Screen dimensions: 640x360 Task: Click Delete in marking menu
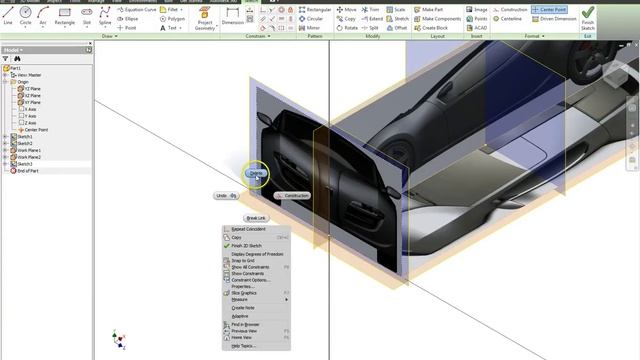point(256,173)
